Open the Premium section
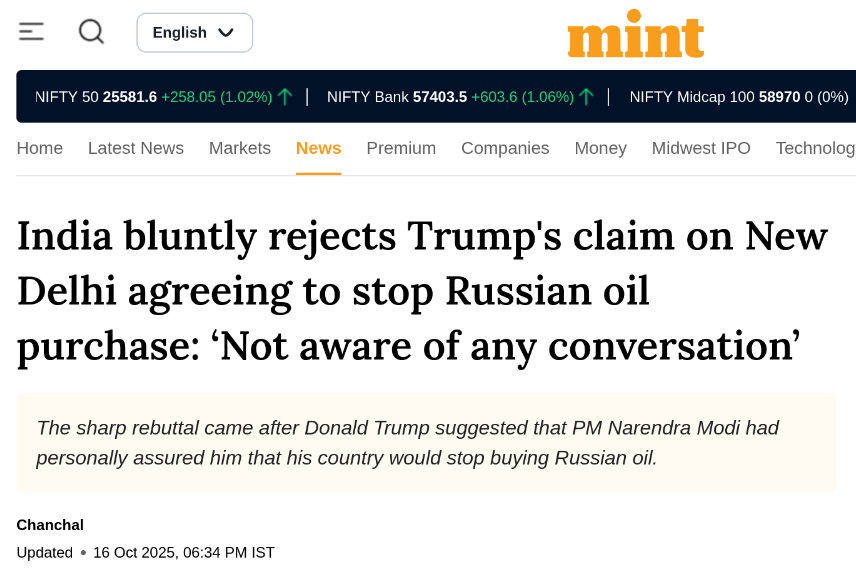Screen dimensions: 856x581 pyautogui.click(x=401, y=148)
